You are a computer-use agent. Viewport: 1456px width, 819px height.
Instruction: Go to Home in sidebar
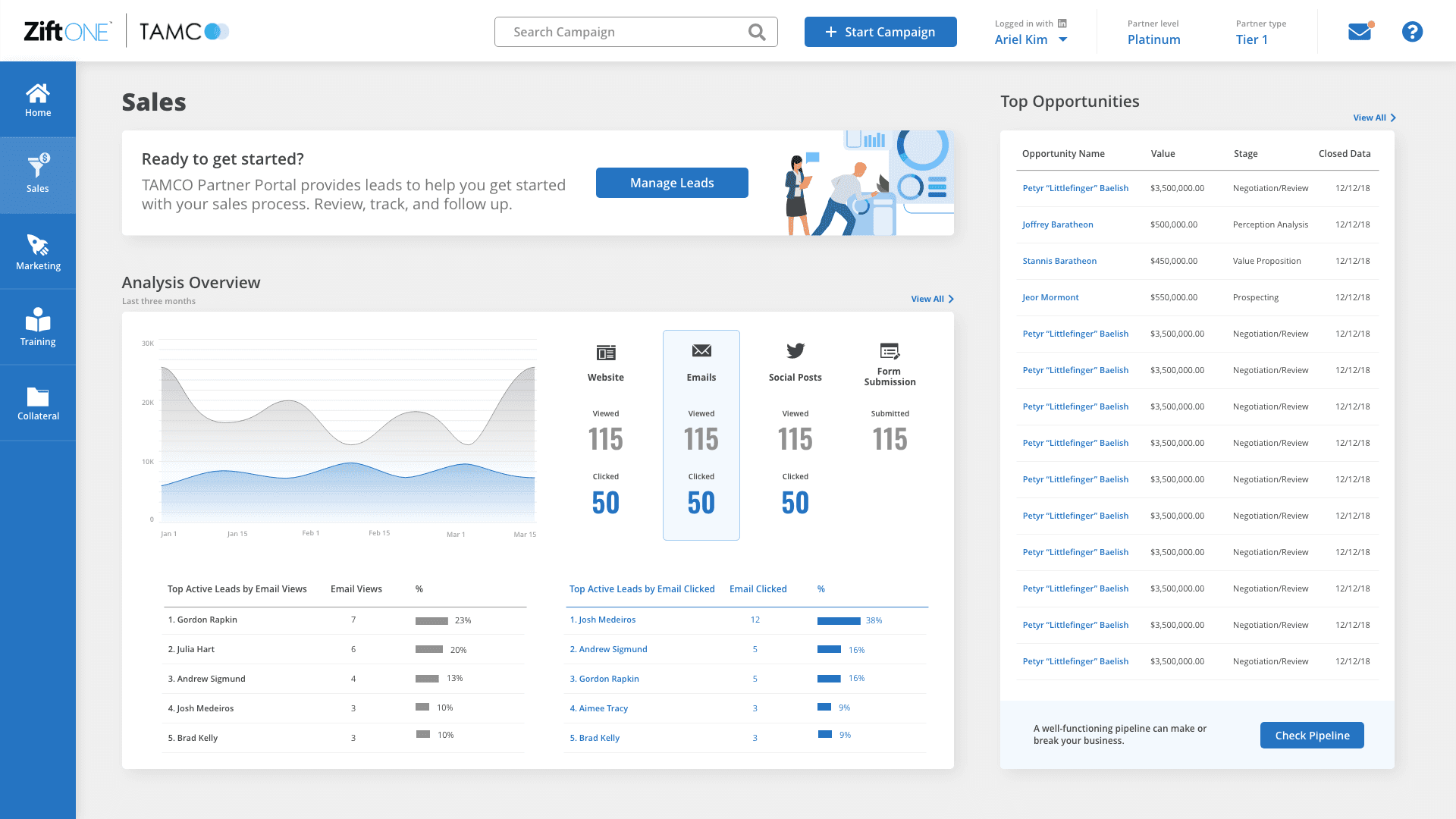coord(38,99)
